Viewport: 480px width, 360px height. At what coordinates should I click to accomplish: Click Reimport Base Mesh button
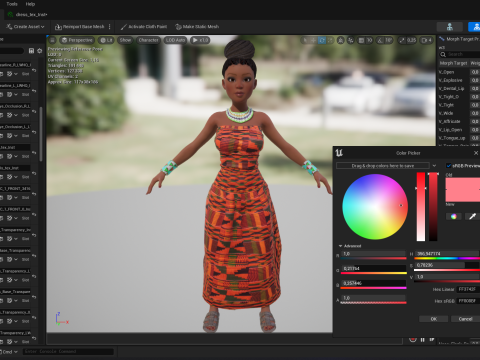[79, 27]
